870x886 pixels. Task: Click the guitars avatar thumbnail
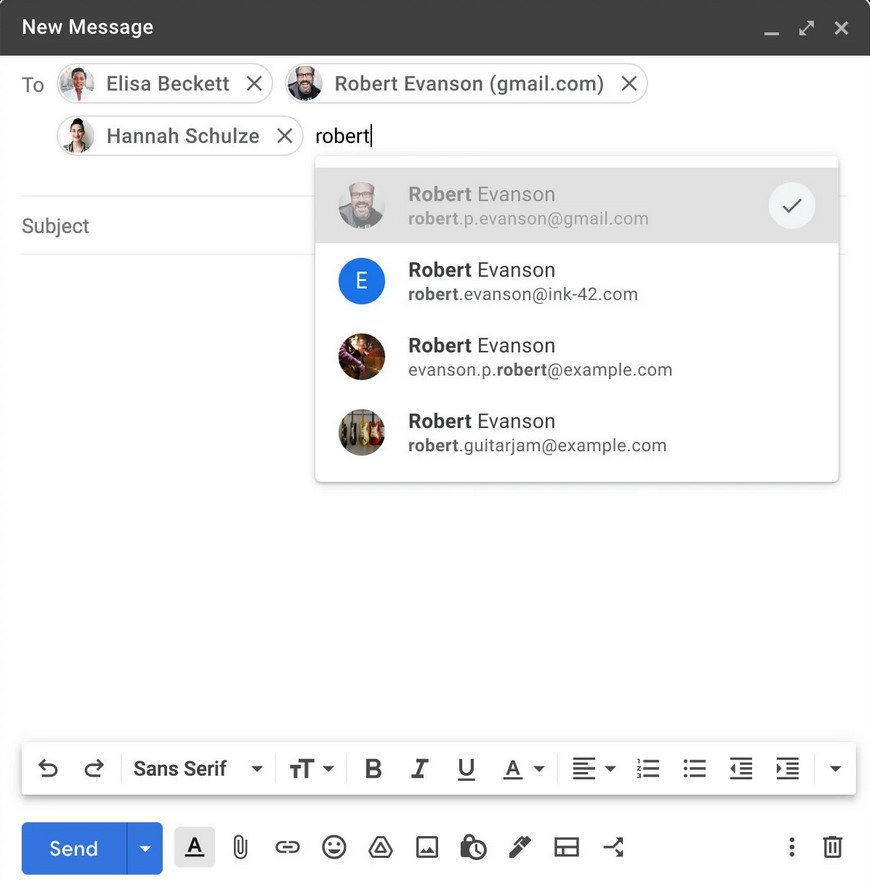pyautogui.click(x=362, y=432)
